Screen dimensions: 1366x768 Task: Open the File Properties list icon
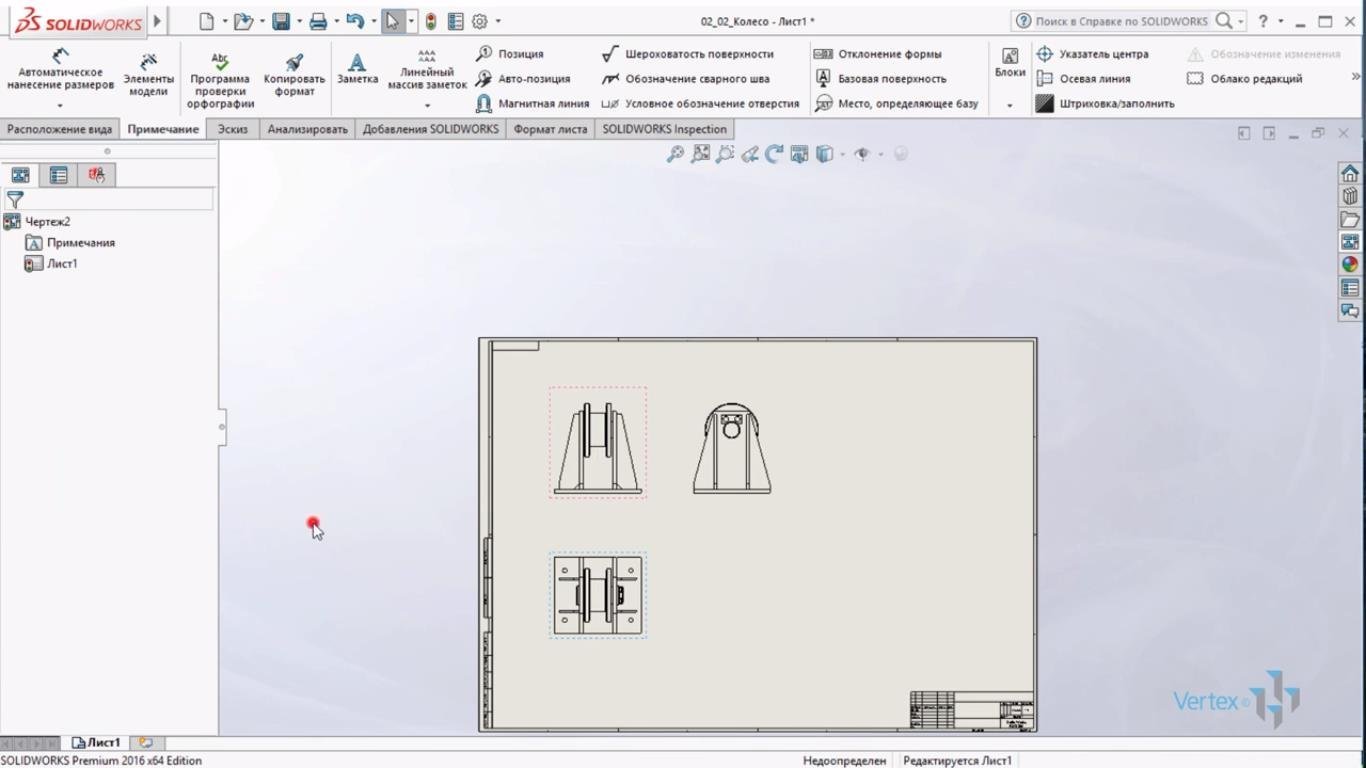(x=456, y=21)
